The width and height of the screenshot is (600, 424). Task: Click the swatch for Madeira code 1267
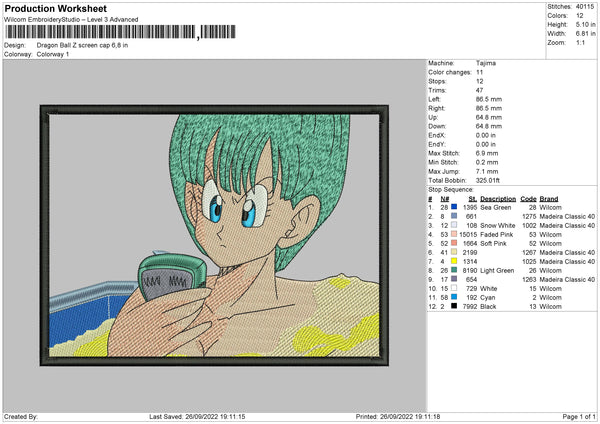(454, 252)
